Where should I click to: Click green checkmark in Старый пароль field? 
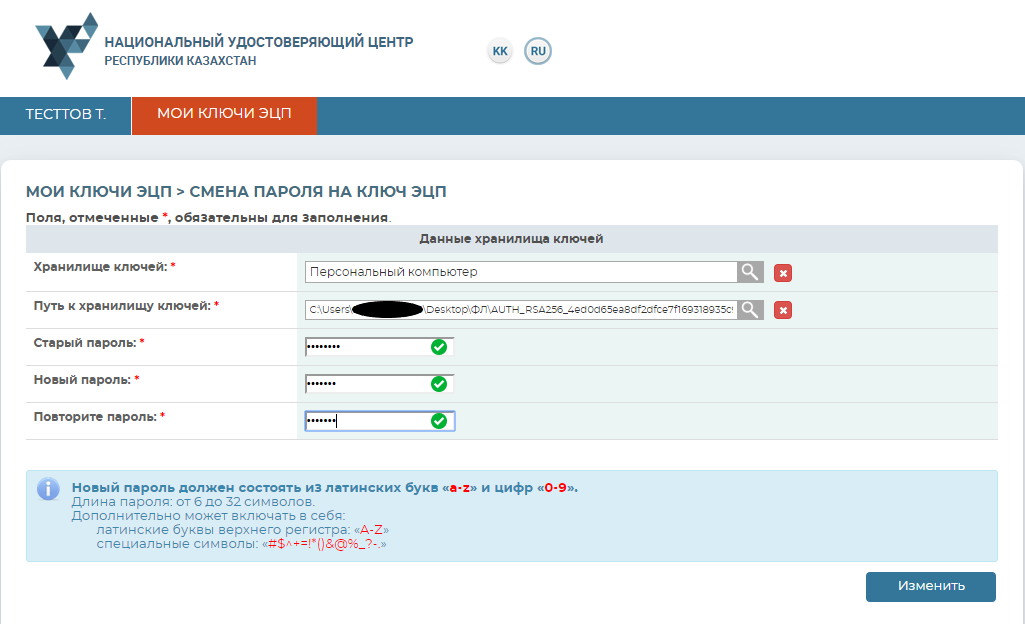pyautogui.click(x=438, y=347)
